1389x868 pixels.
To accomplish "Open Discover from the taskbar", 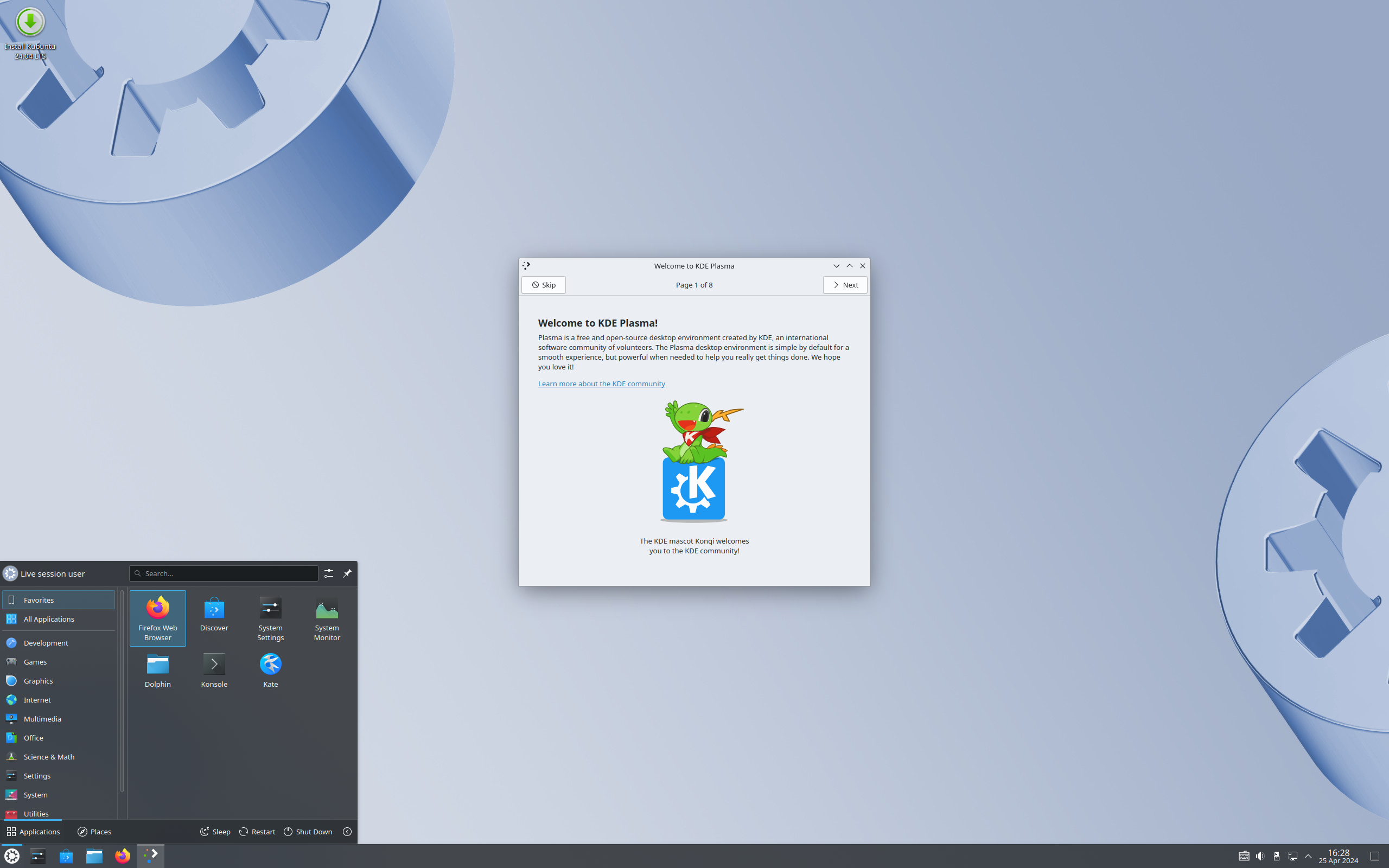I will pos(66,856).
